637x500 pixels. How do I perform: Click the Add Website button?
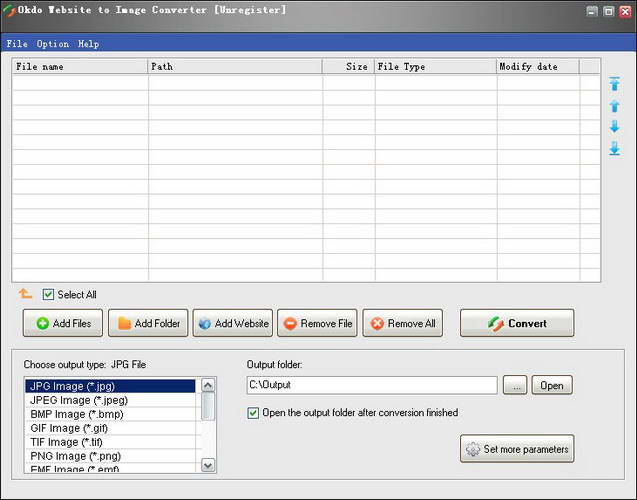click(x=233, y=323)
